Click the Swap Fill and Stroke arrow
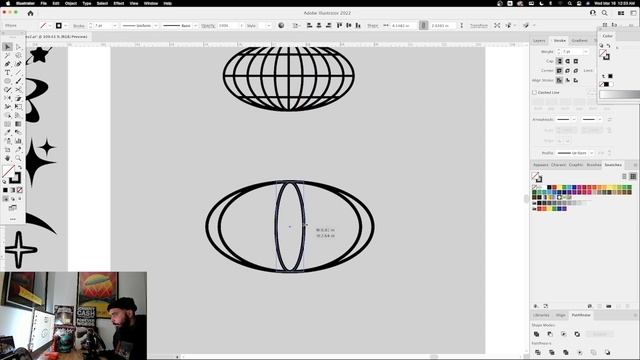The image size is (640, 360). (19, 168)
